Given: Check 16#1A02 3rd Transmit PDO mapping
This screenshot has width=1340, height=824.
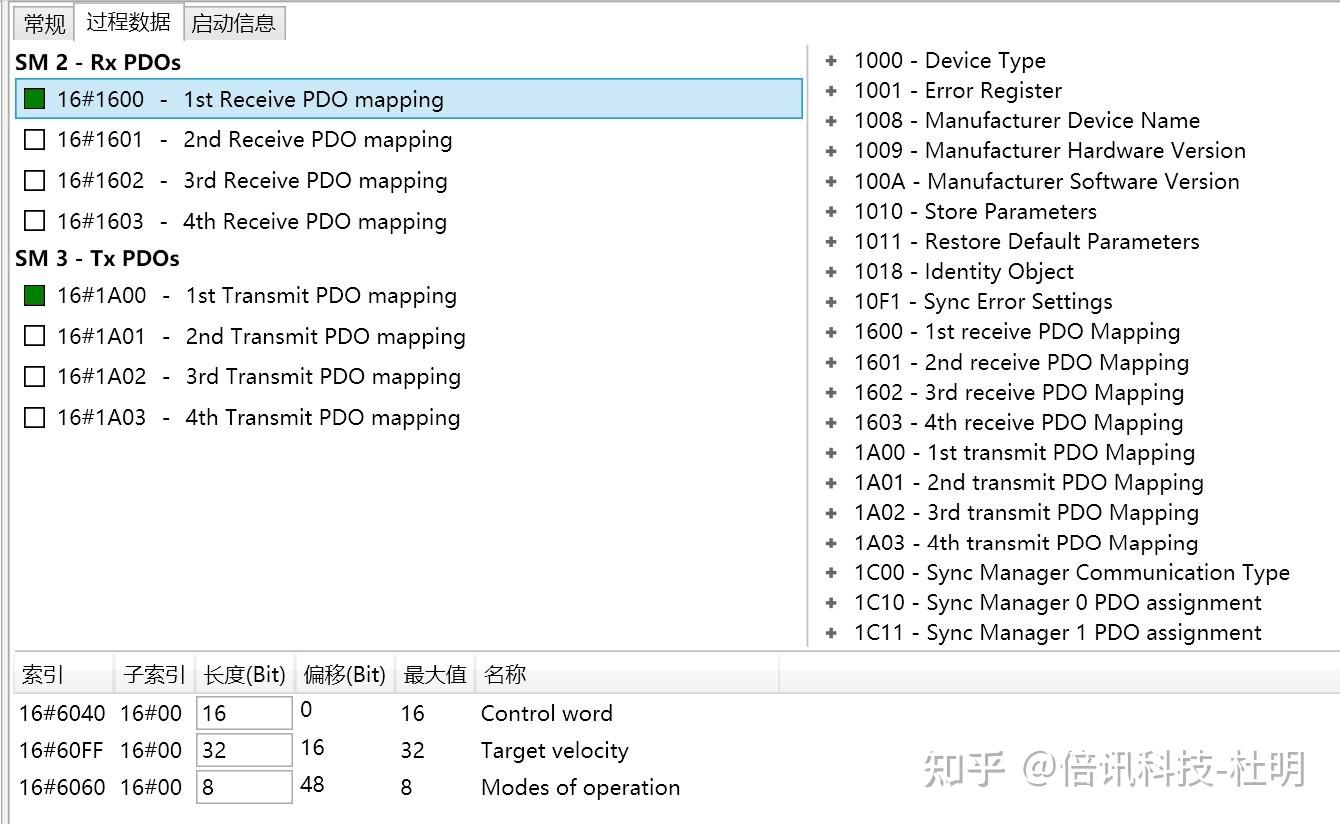Looking at the screenshot, I should [x=33, y=377].
